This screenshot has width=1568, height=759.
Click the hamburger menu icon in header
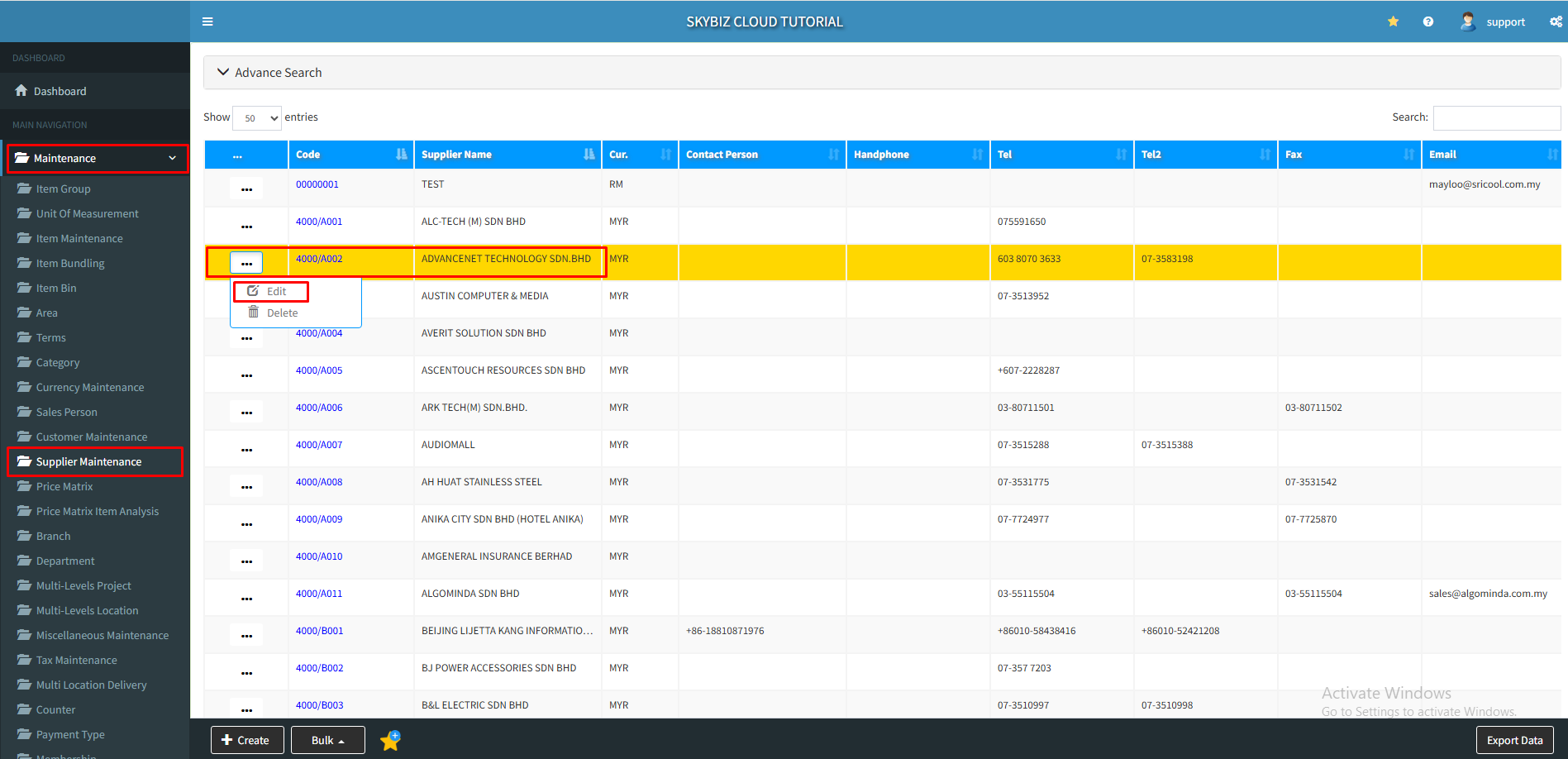(x=207, y=21)
